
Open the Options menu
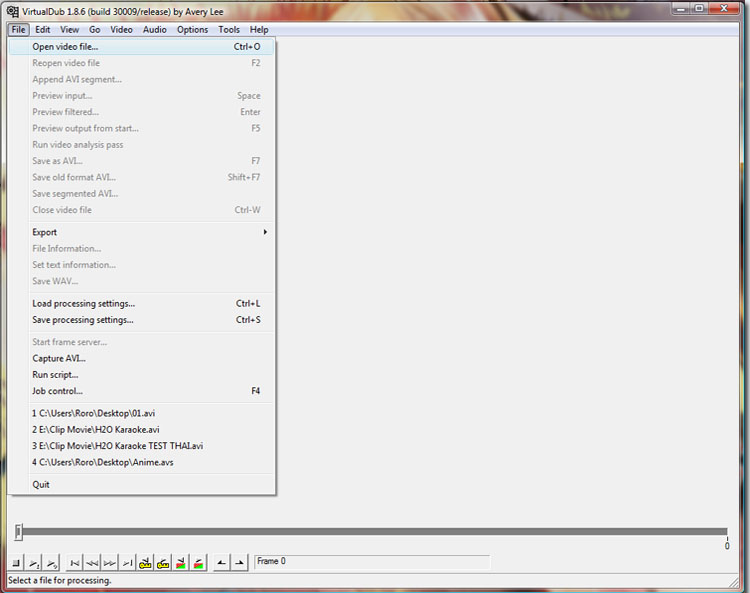click(192, 30)
